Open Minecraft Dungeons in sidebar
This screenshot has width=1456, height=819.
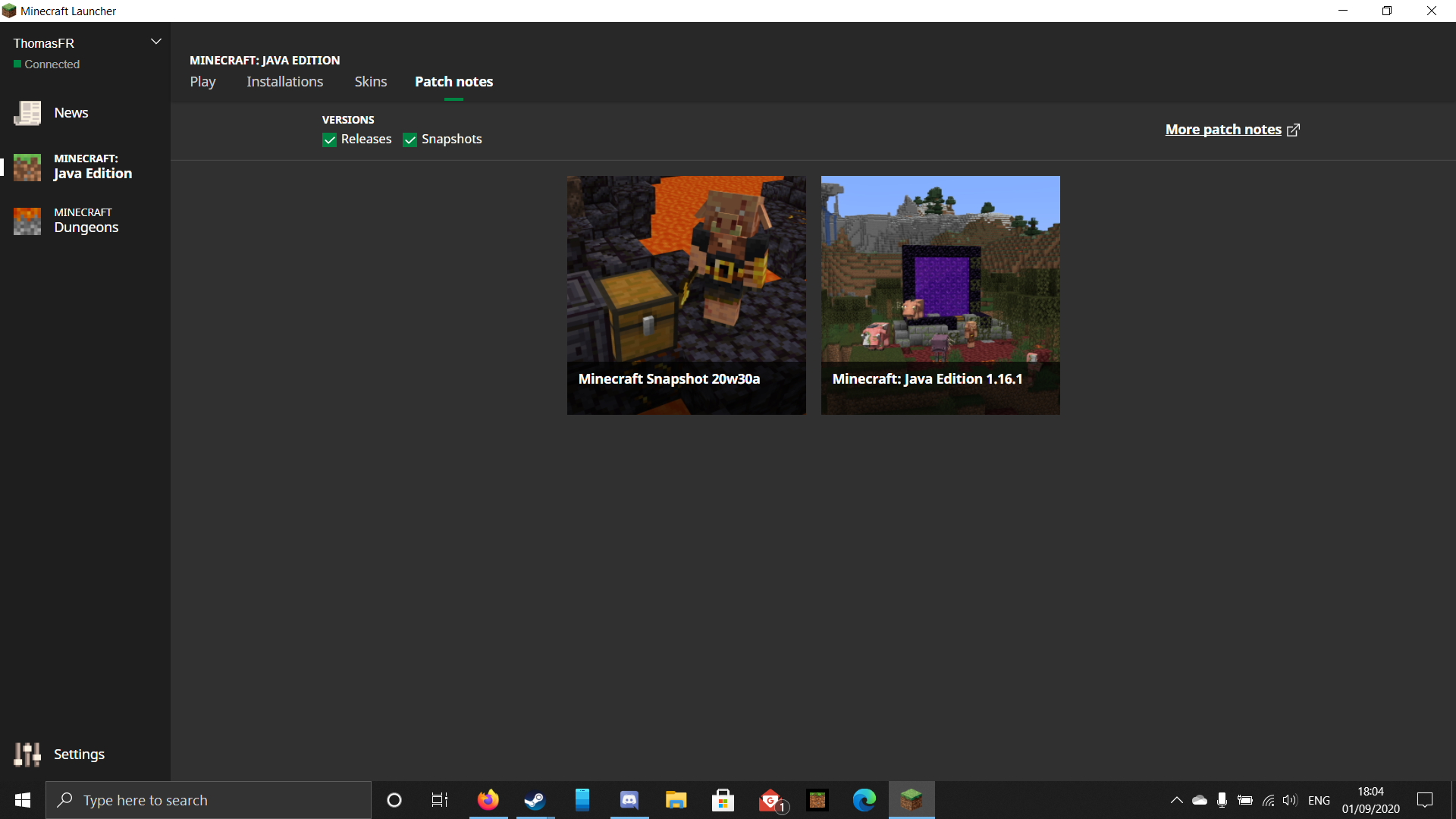pyautogui.click(x=86, y=221)
